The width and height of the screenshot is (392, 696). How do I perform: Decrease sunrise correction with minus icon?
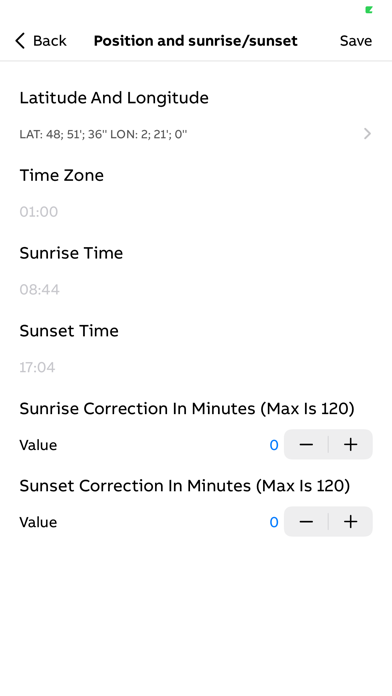[x=306, y=444]
